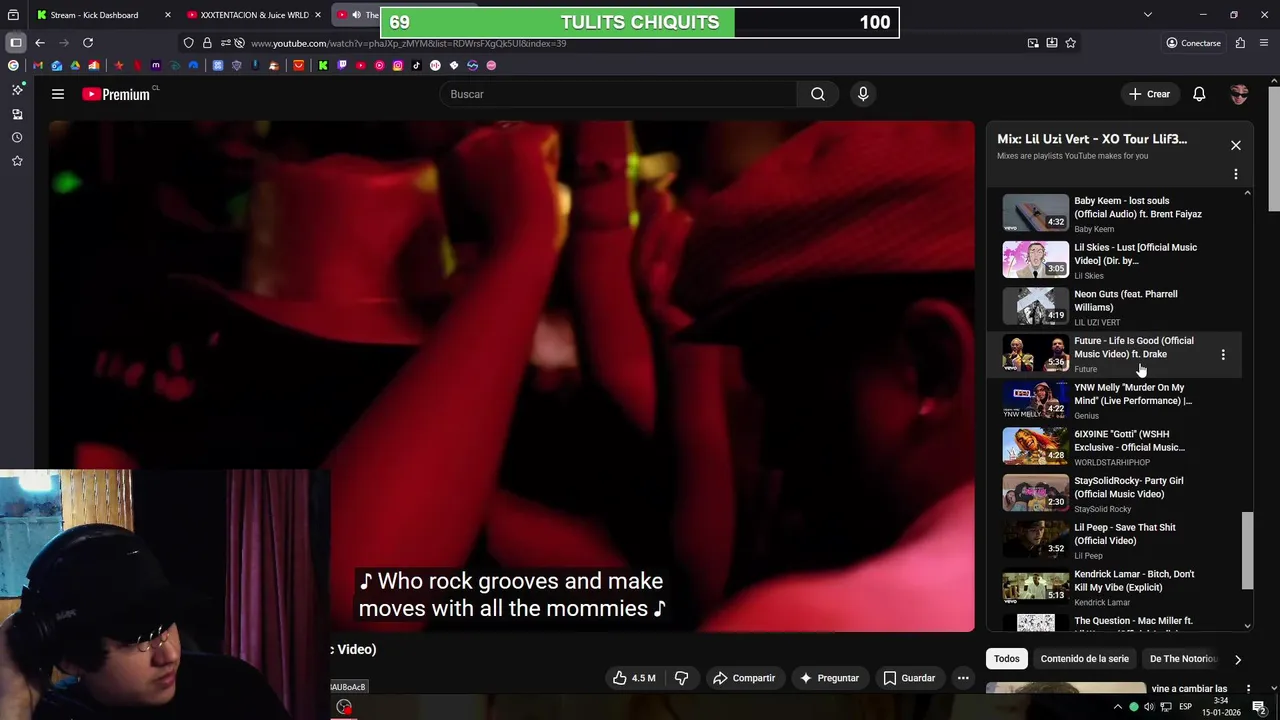
Task: Play Future - Life Is Good thumbnail
Action: pyautogui.click(x=1035, y=354)
